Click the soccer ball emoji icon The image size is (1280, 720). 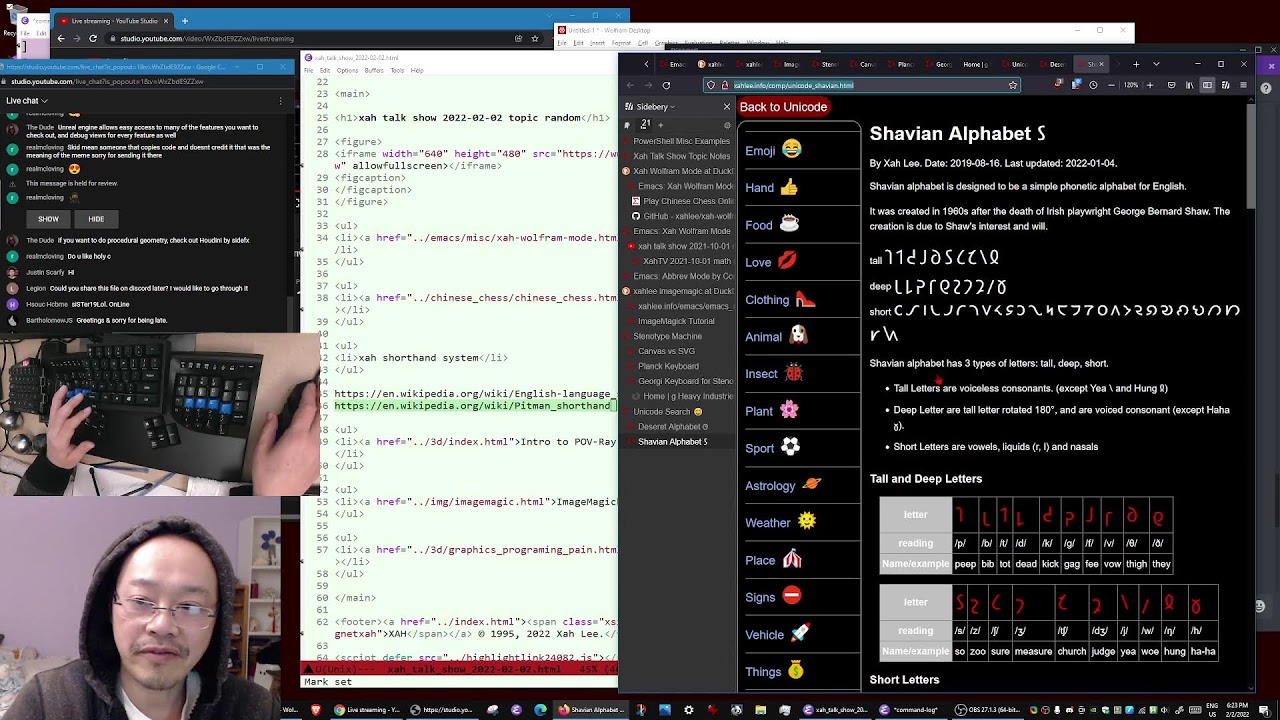point(790,448)
